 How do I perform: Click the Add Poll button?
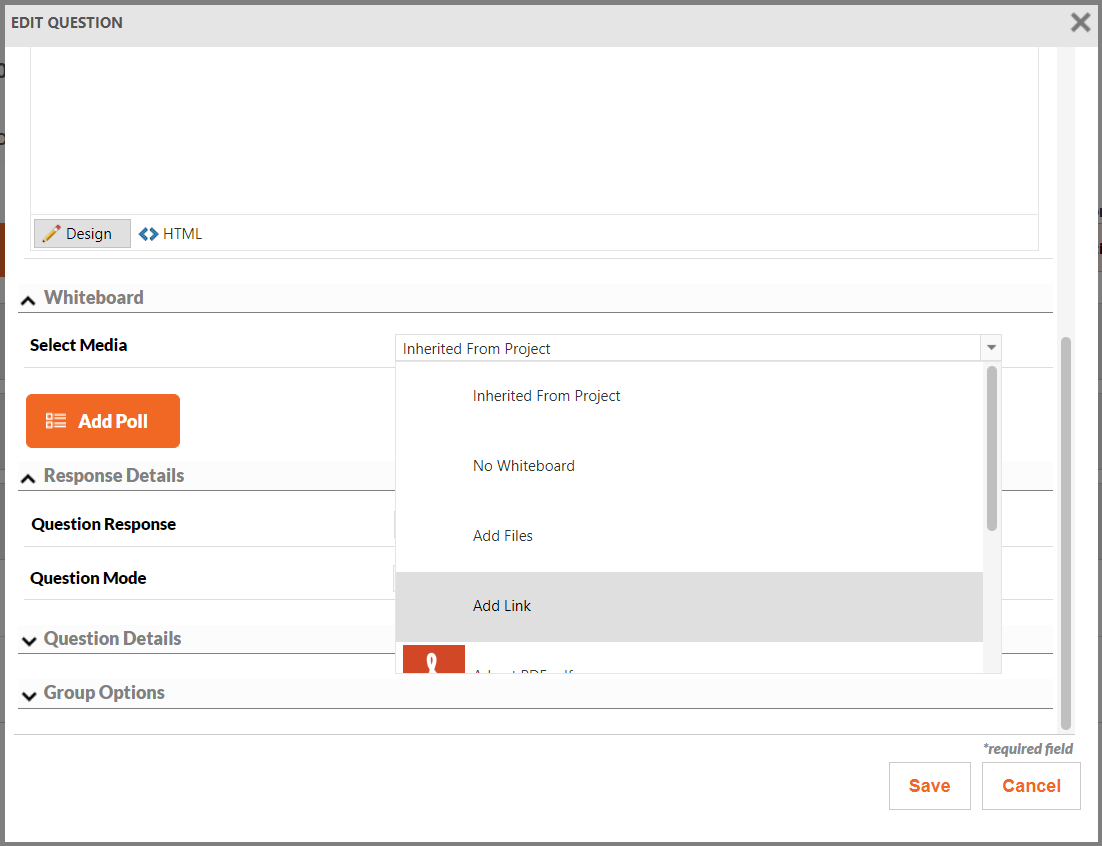[x=103, y=421]
